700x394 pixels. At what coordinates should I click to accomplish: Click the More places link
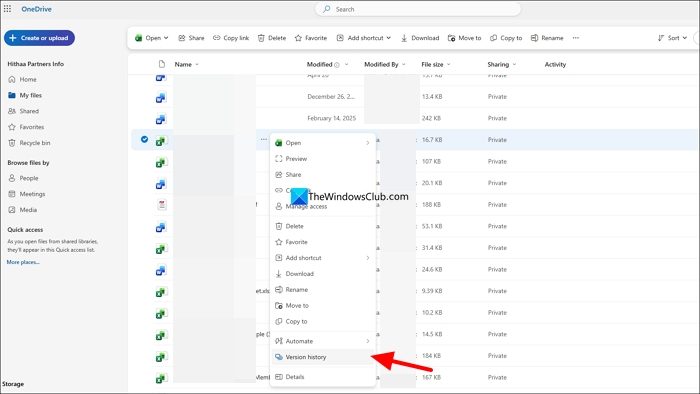pos(23,262)
